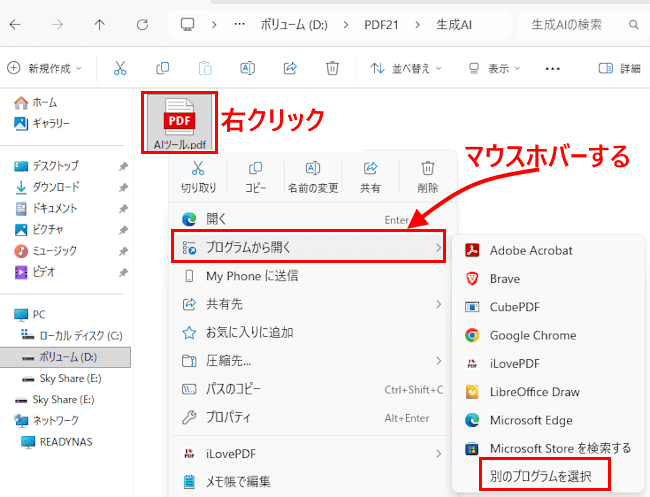Click 名前の変更 in the context menu
The height and width of the screenshot is (497, 650).
(313, 177)
